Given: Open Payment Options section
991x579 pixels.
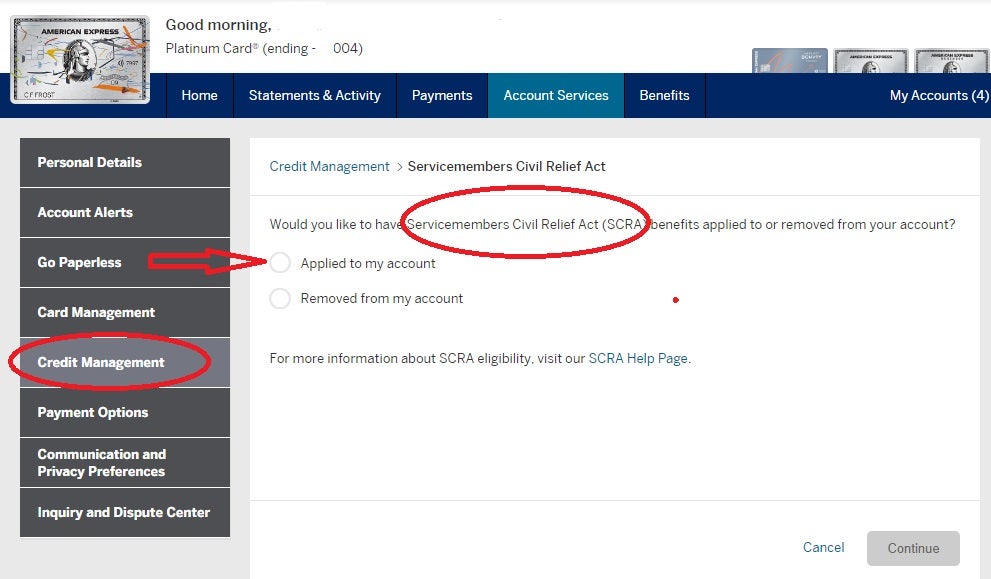Looking at the screenshot, I should [x=125, y=412].
